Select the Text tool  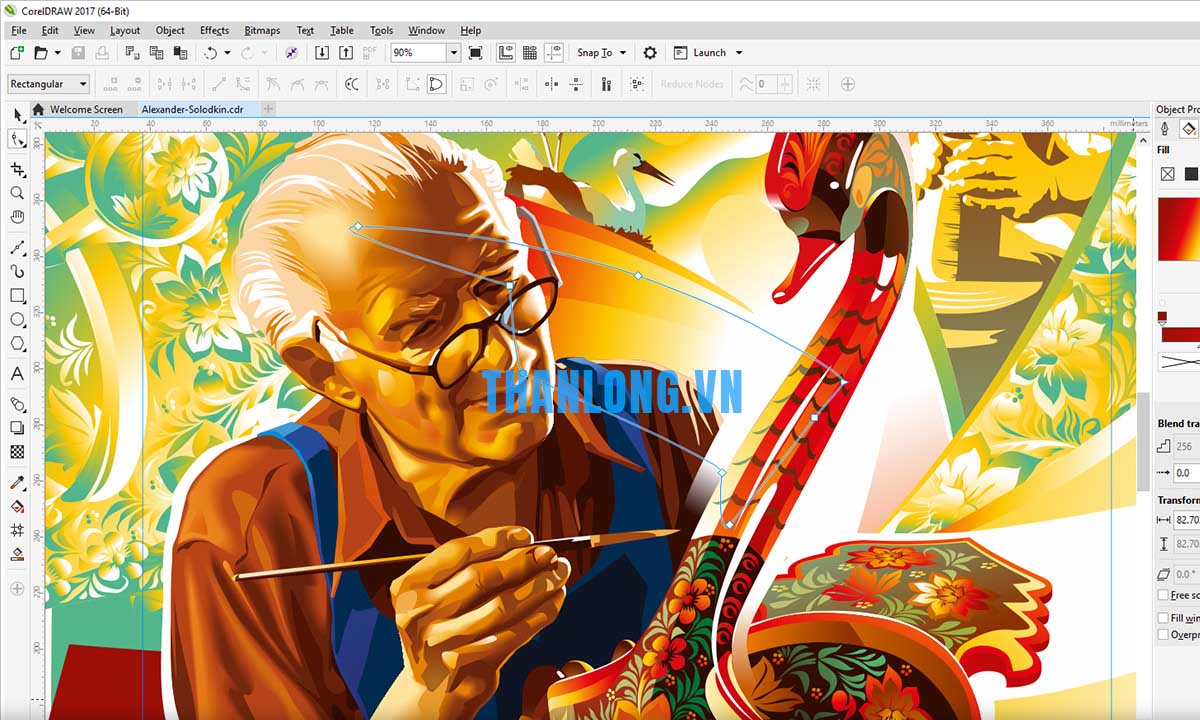(17, 374)
